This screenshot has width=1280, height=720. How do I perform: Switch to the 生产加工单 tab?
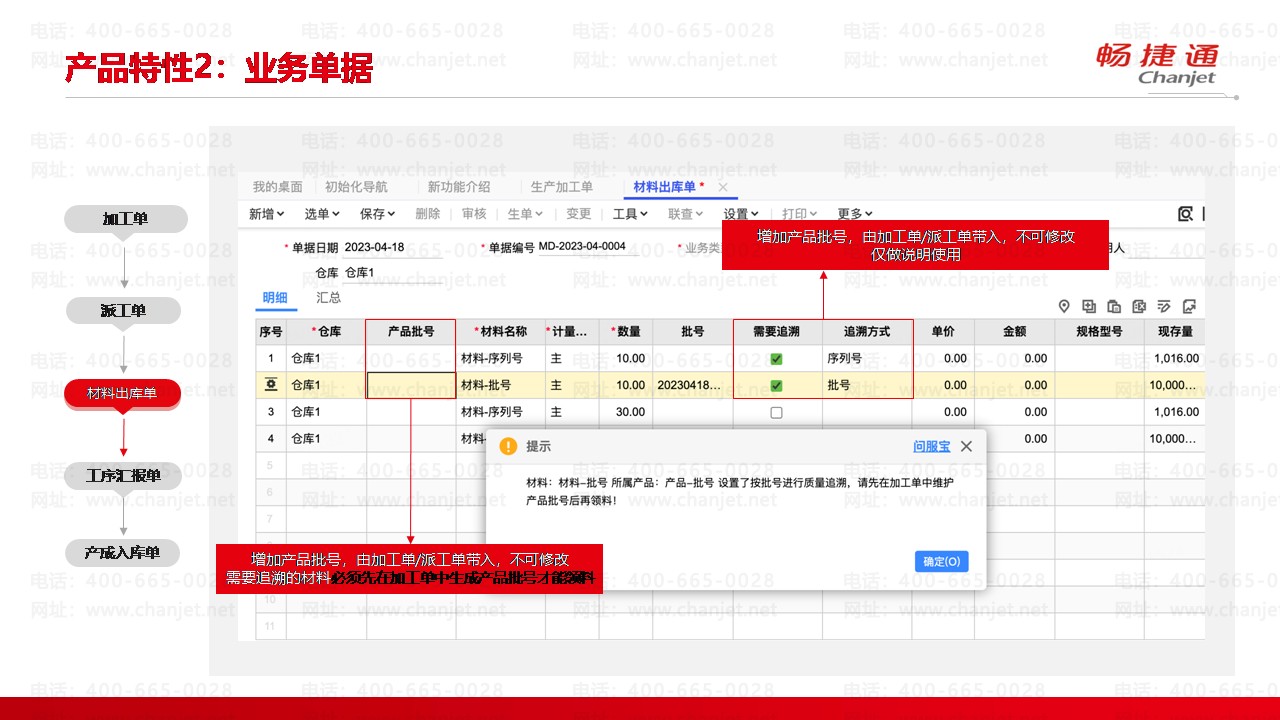point(562,187)
